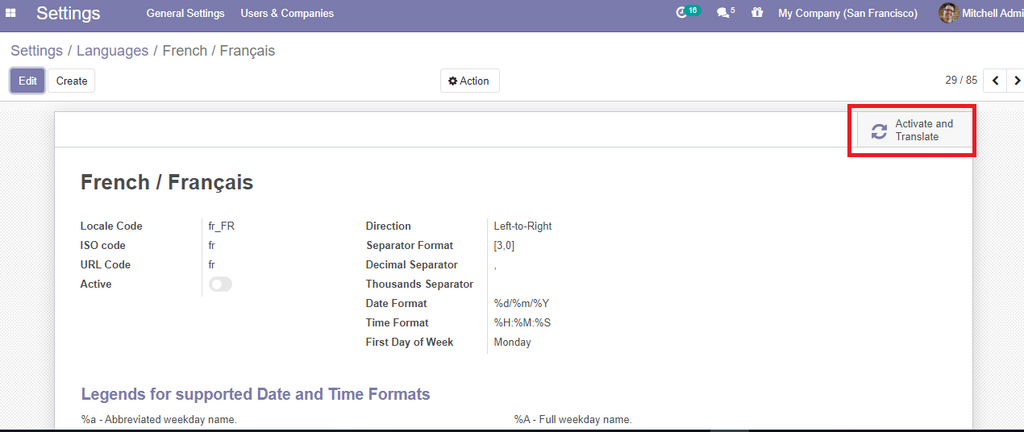Click the Create button
1024x432 pixels.
click(71, 81)
